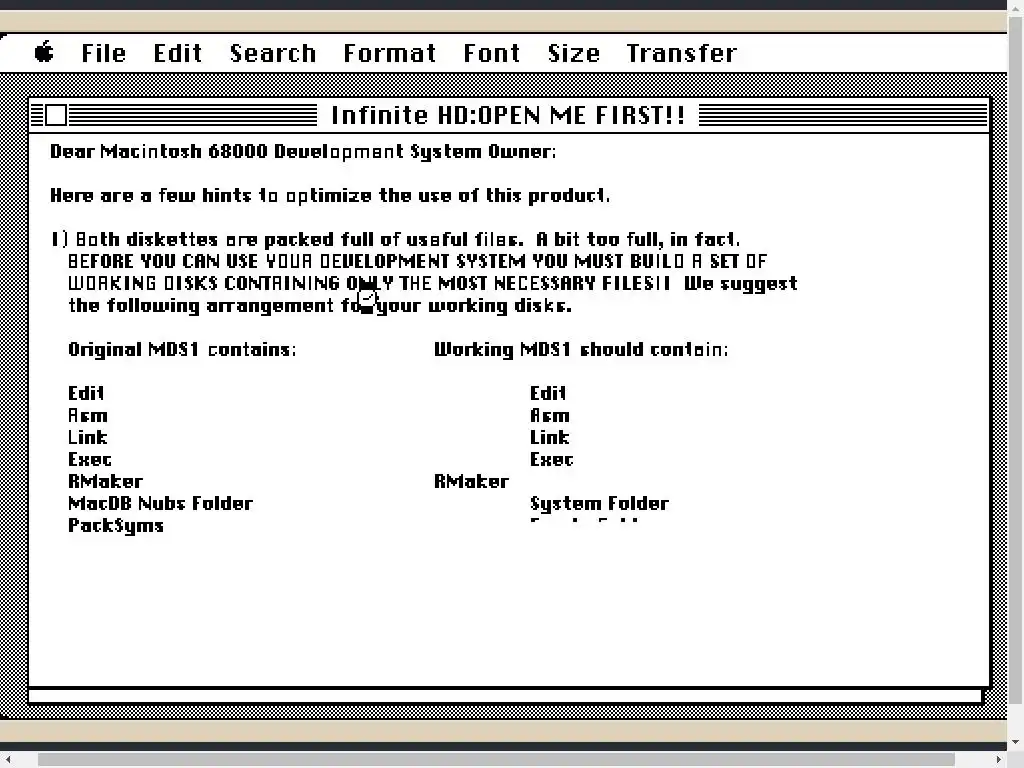The height and width of the screenshot is (768, 1024).
Task: Click the browser vertical scrollbar down arrow
Action: [x=1016, y=743]
